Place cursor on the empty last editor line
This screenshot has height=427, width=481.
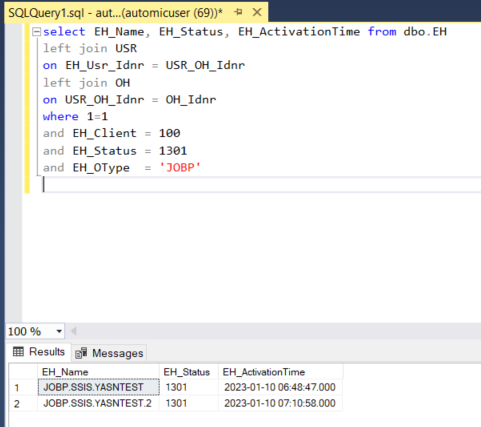click(x=262, y=185)
